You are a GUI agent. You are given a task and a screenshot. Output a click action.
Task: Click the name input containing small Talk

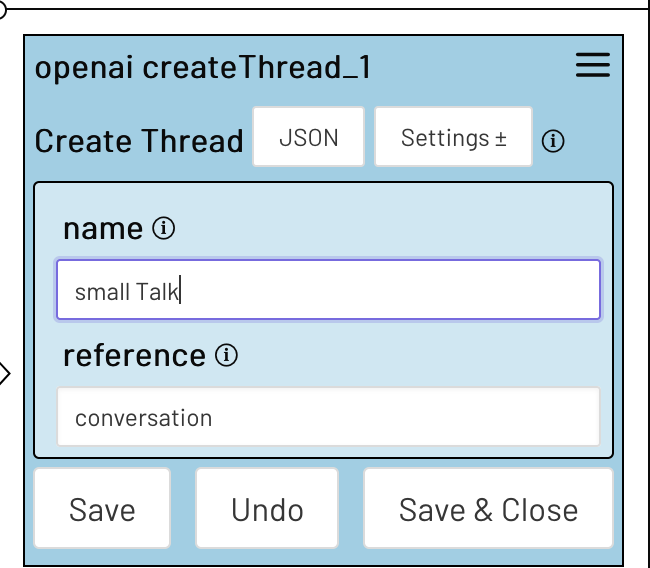pyautogui.click(x=328, y=290)
